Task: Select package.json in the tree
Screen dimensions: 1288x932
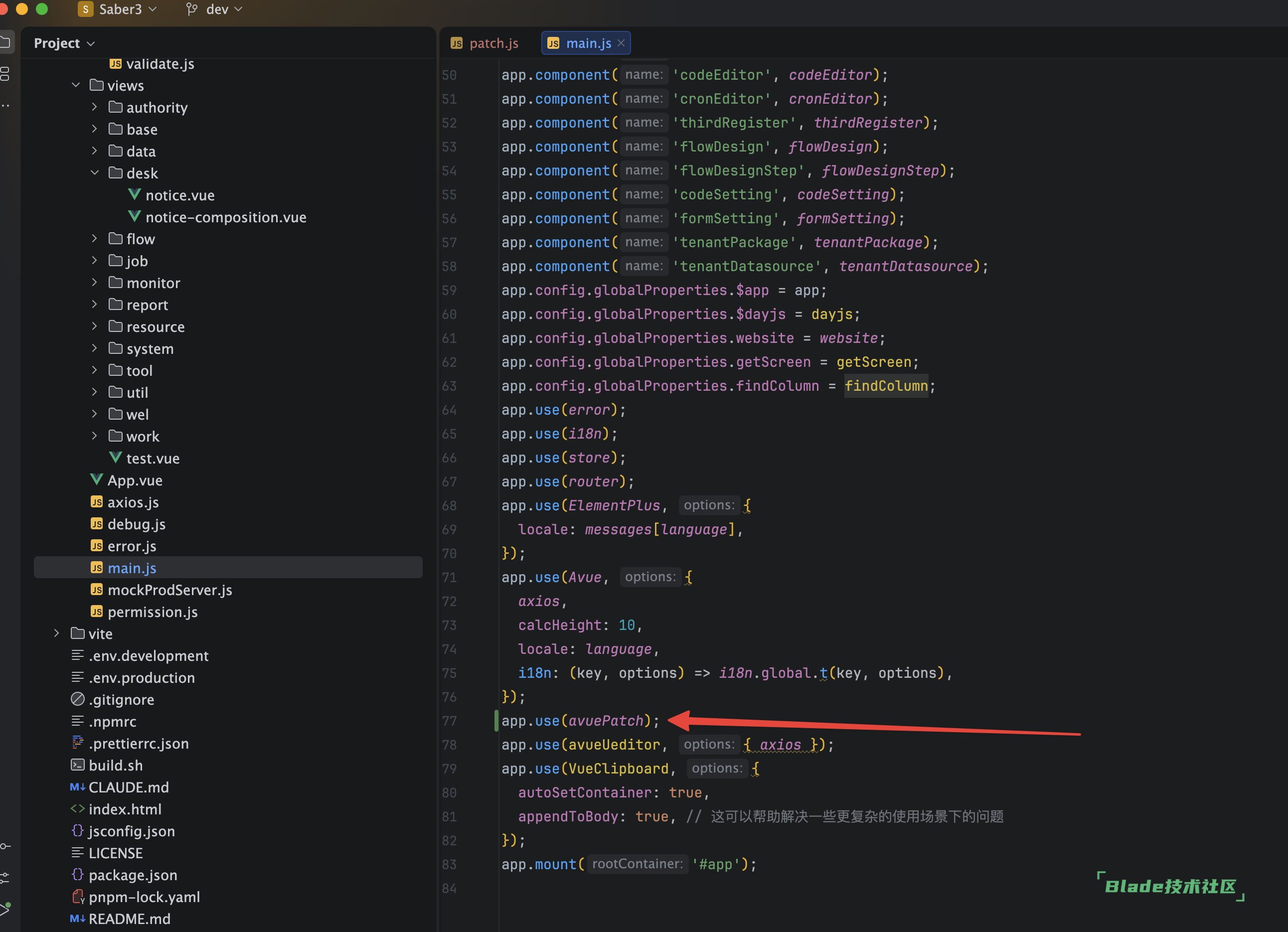Action: [x=133, y=875]
